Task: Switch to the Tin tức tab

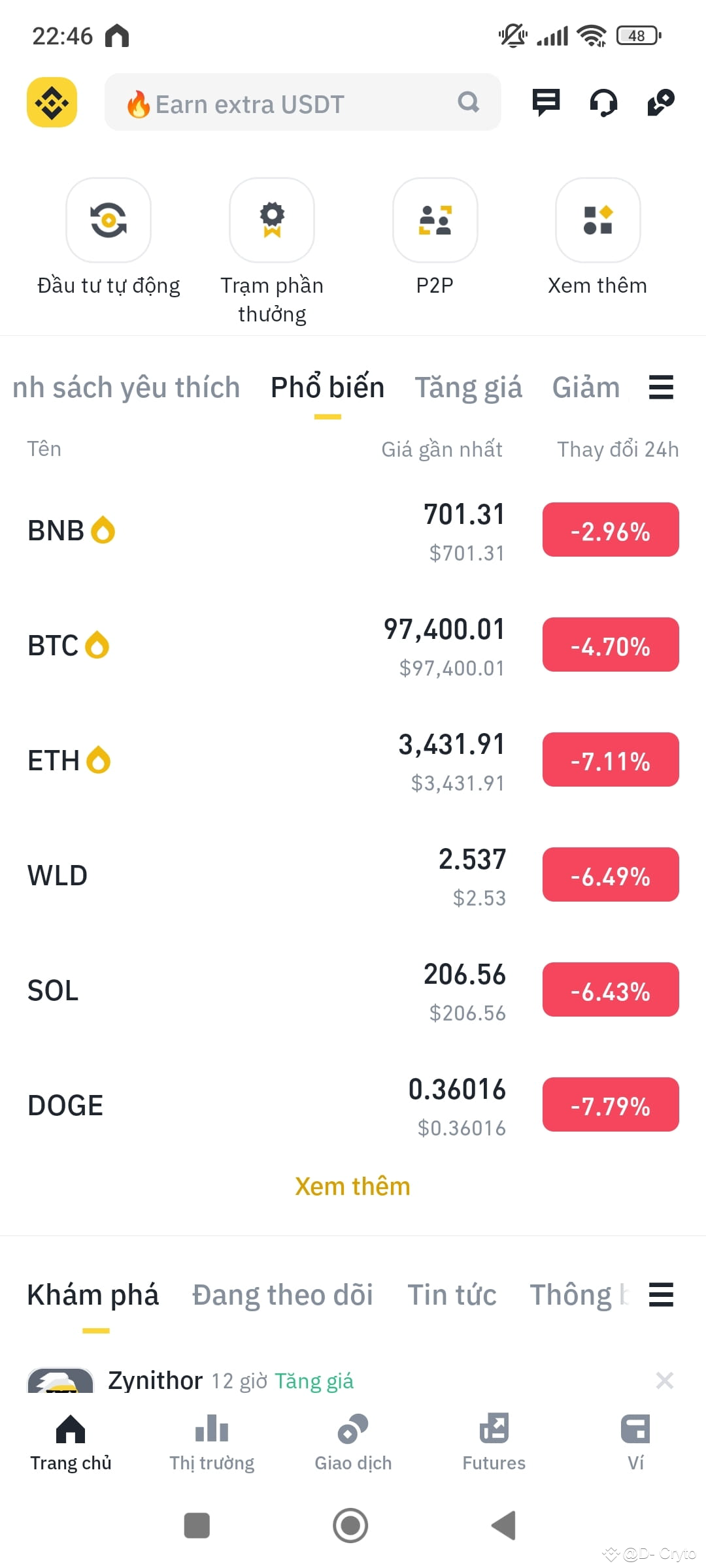Action: pos(452,1294)
